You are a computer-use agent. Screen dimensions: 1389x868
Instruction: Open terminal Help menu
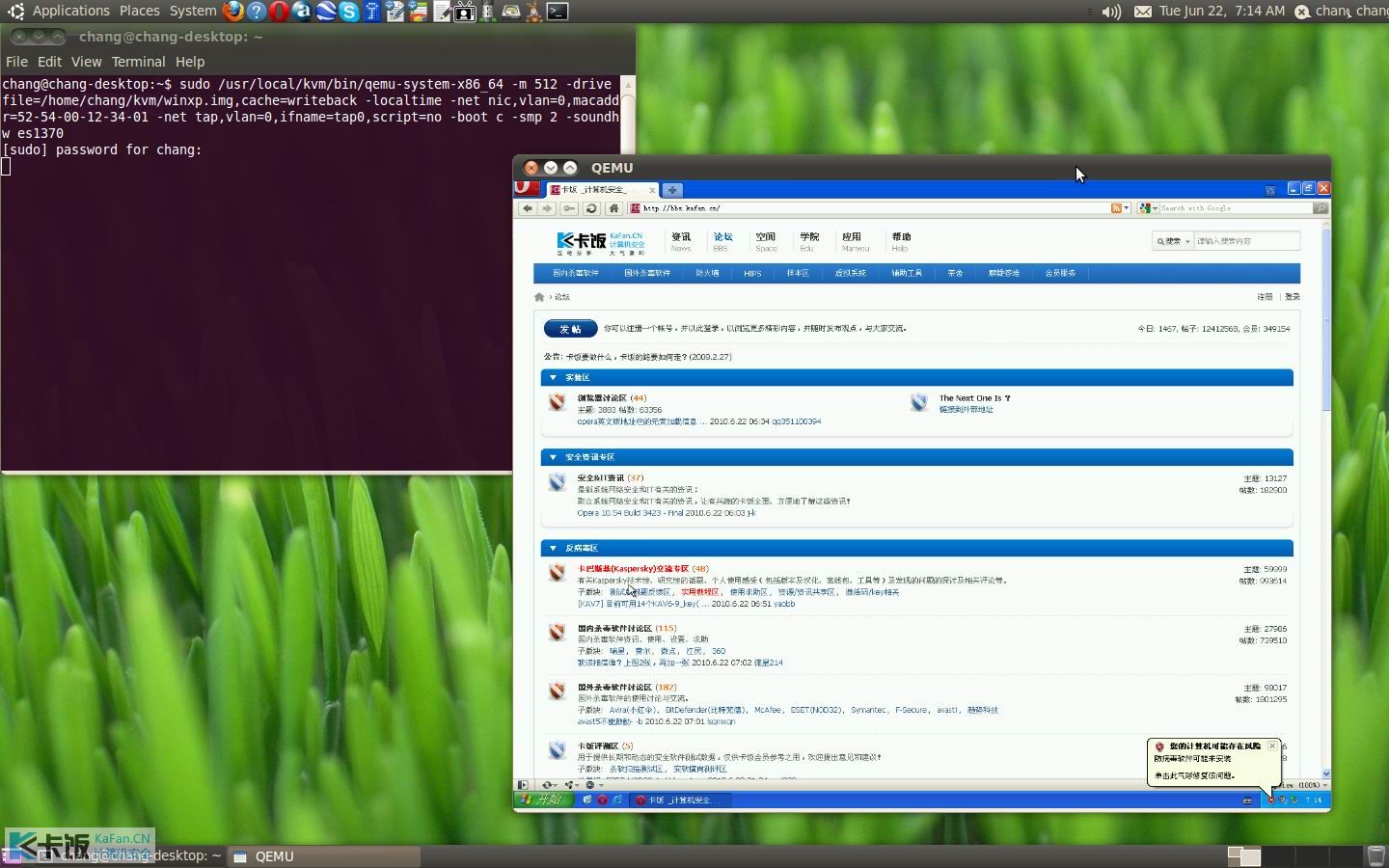tap(190, 61)
